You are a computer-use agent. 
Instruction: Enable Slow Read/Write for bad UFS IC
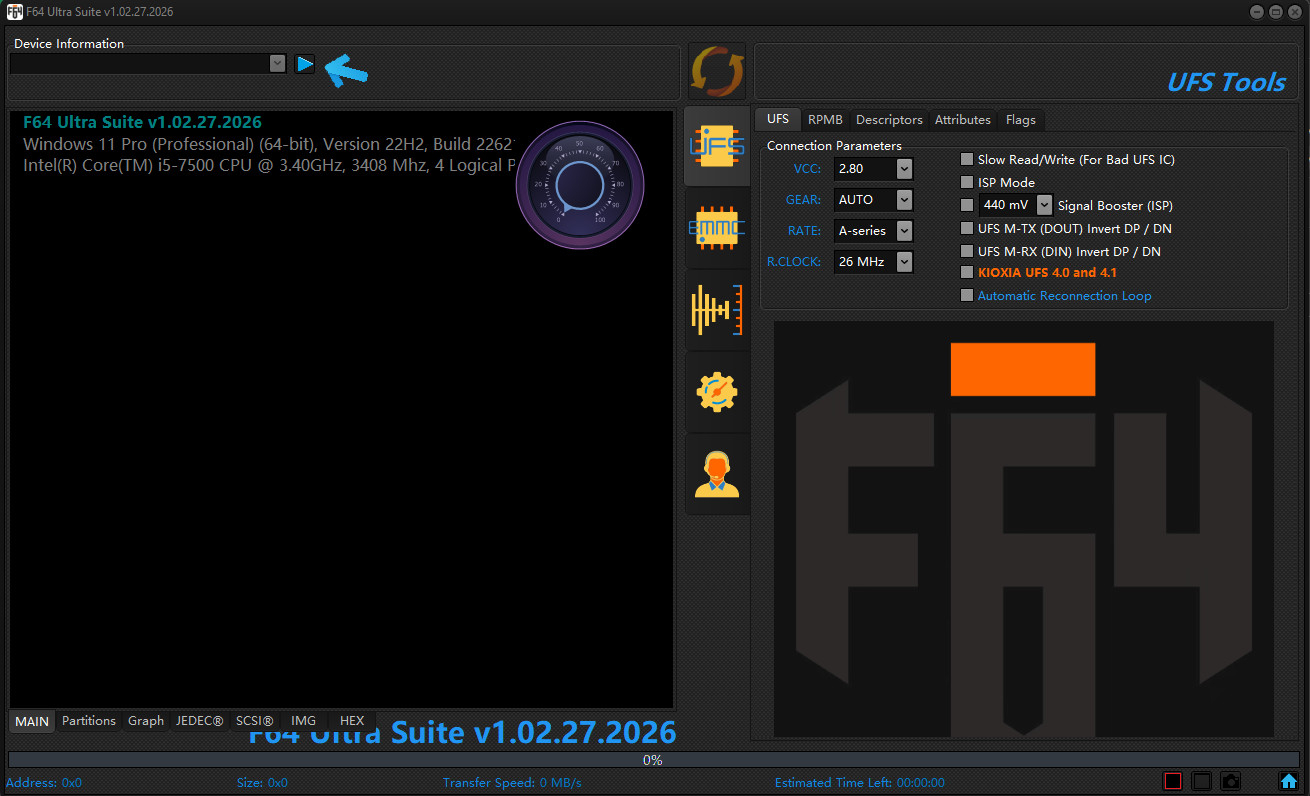click(x=967, y=159)
